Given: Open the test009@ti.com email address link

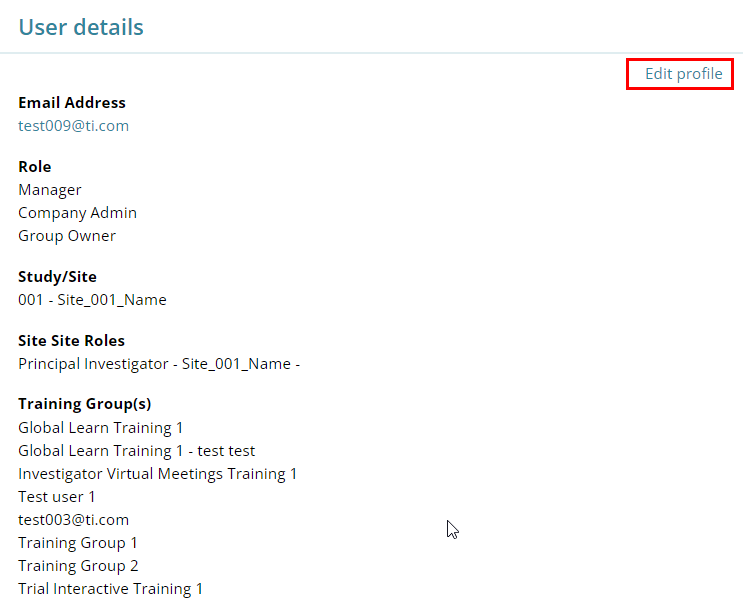Looking at the screenshot, I should click(x=73, y=126).
